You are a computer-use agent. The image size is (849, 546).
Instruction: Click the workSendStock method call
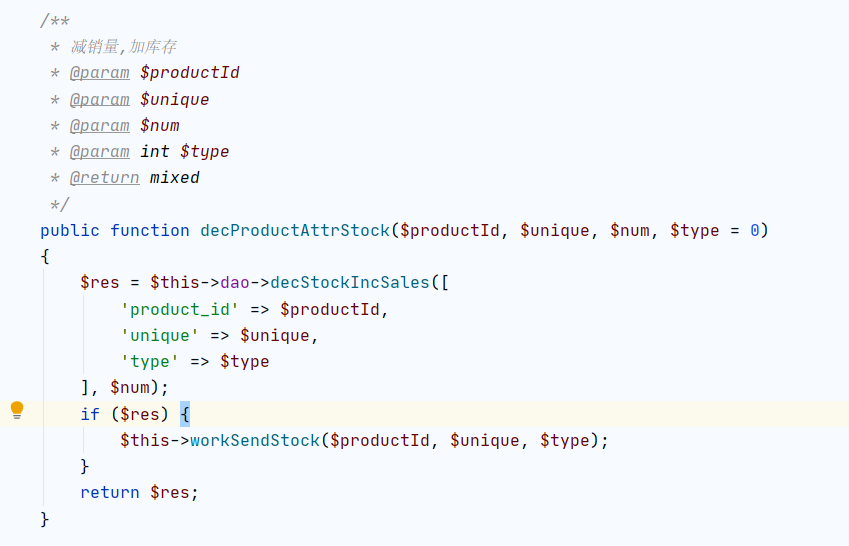point(255,440)
